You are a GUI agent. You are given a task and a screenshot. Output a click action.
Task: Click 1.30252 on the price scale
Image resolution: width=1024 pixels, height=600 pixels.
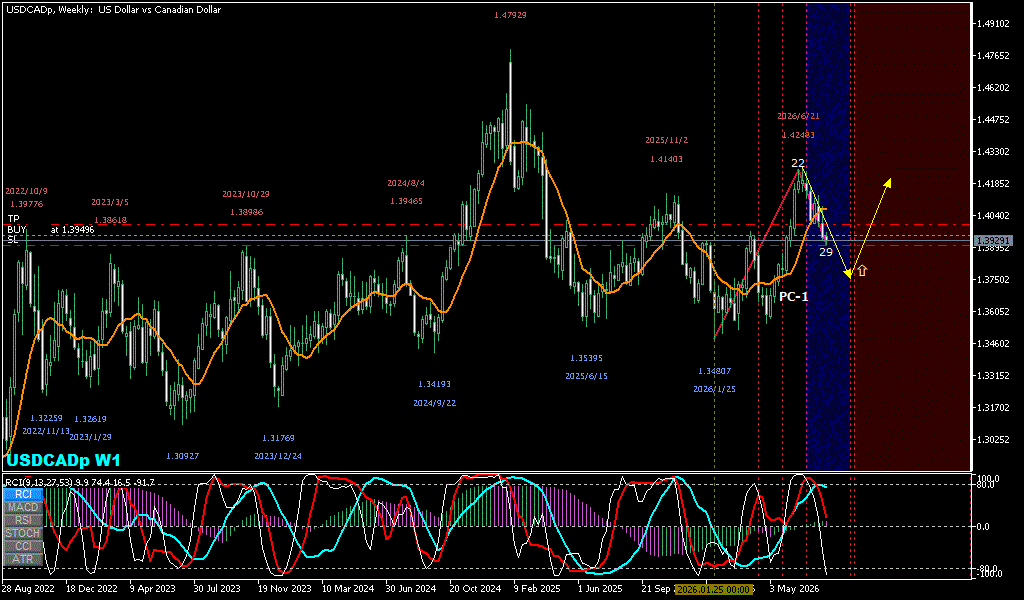[993, 440]
